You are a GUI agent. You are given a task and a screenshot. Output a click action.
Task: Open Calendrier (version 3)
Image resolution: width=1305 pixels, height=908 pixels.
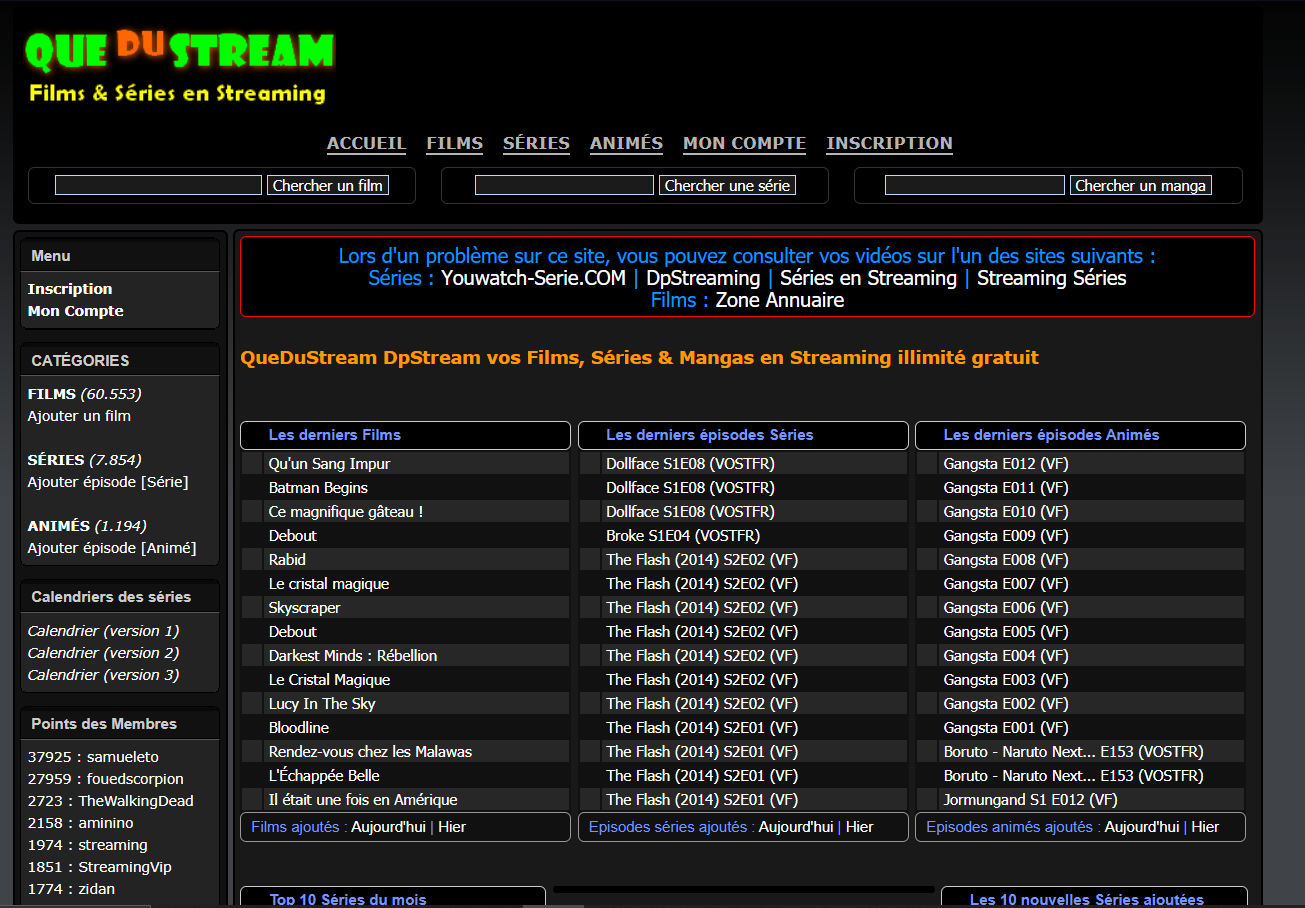103,675
